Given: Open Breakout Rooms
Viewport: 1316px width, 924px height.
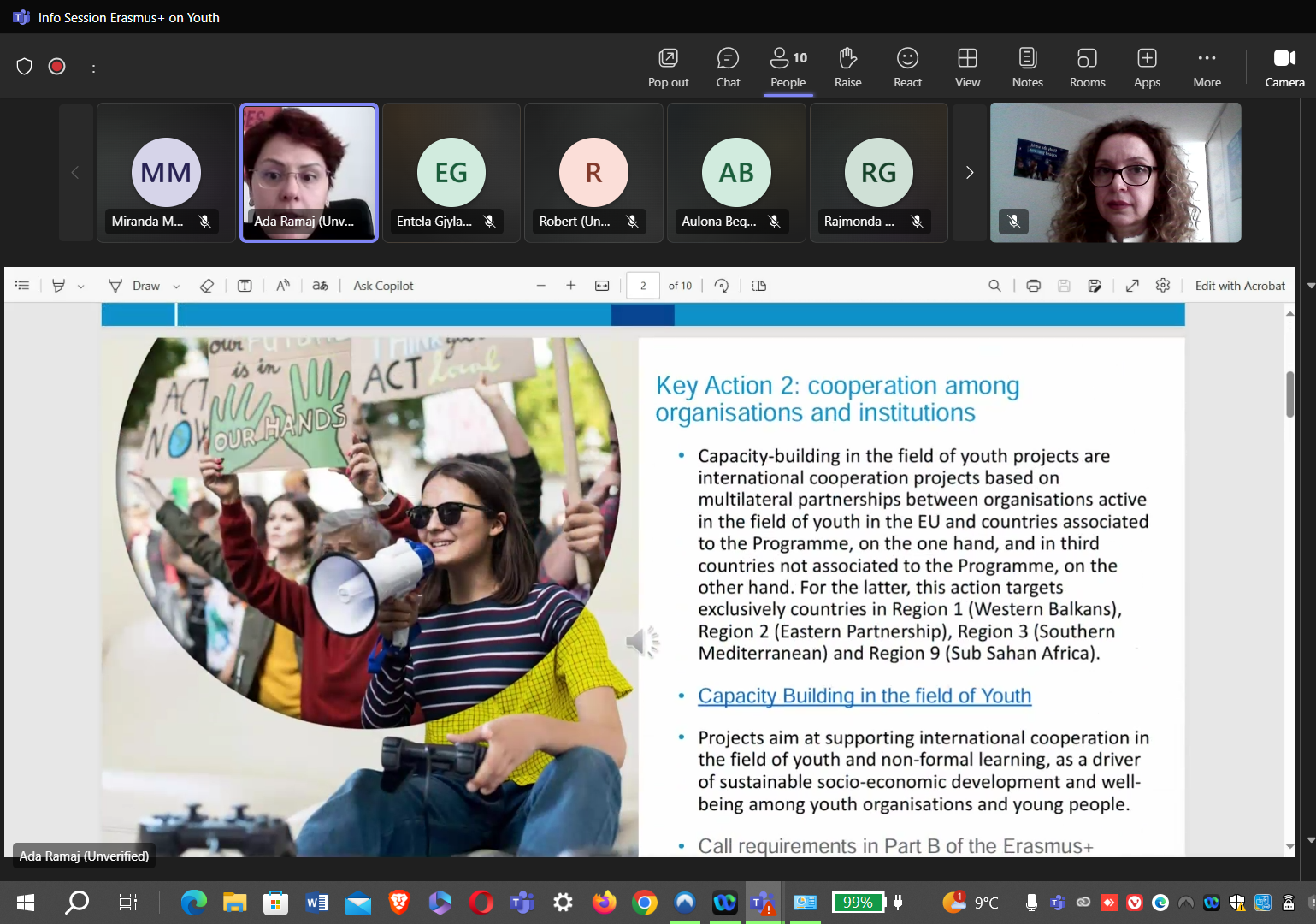Looking at the screenshot, I should 1087,68.
